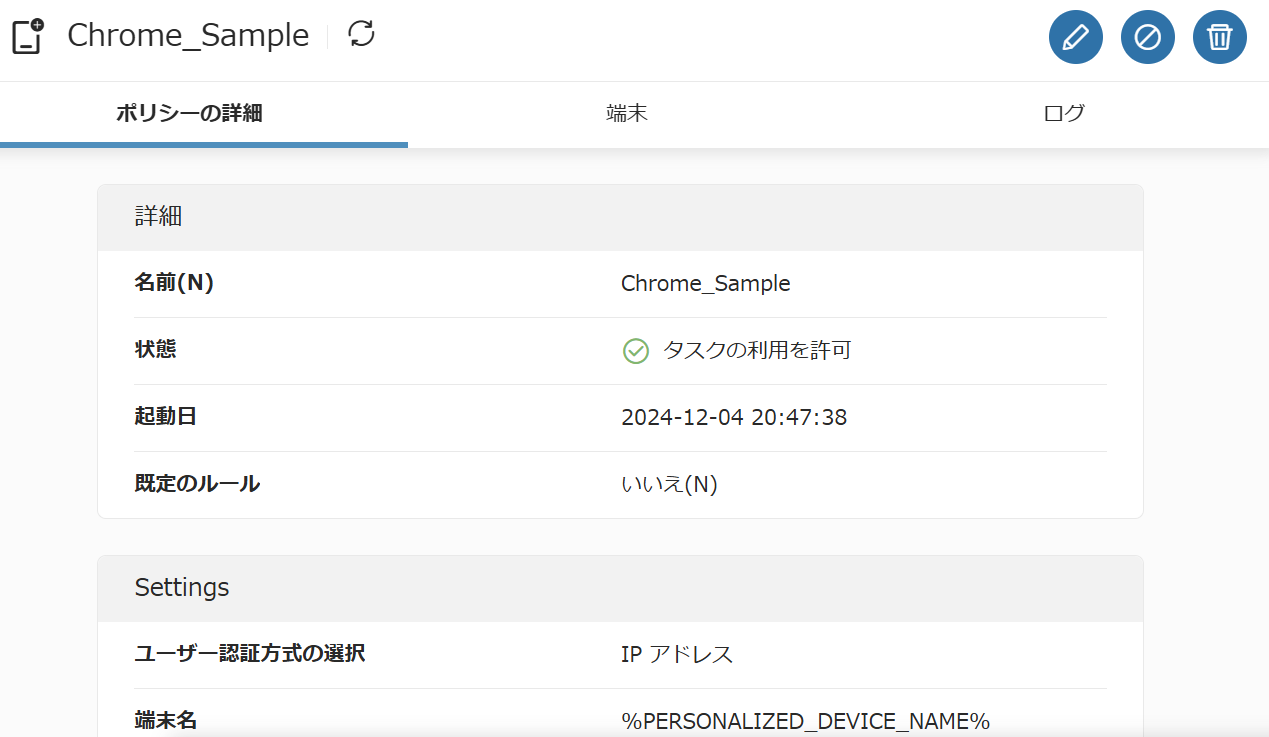Edit the policy with the pencil button

click(x=1075, y=38)
